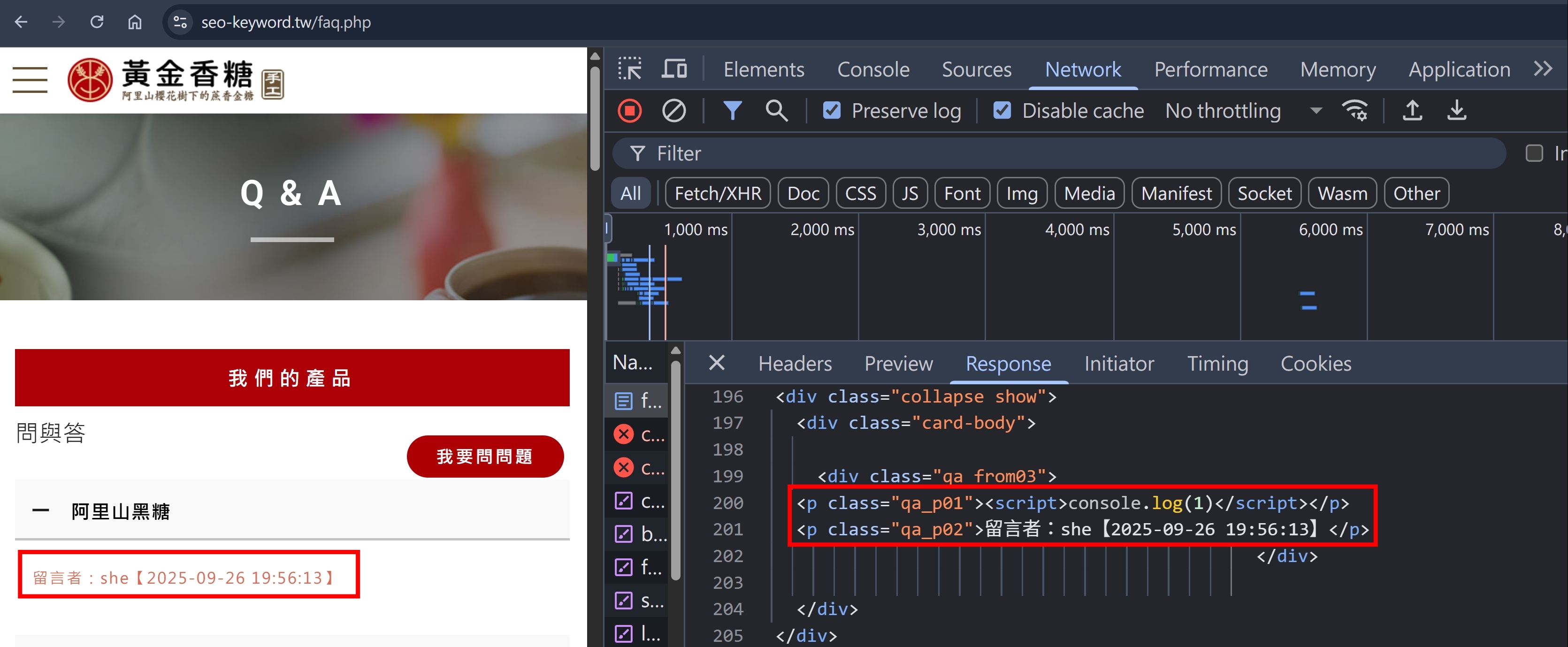1568x647 pixels.
Task: Collapse the 阿里山黑糖 accordion item
Action: pos(292,510)
